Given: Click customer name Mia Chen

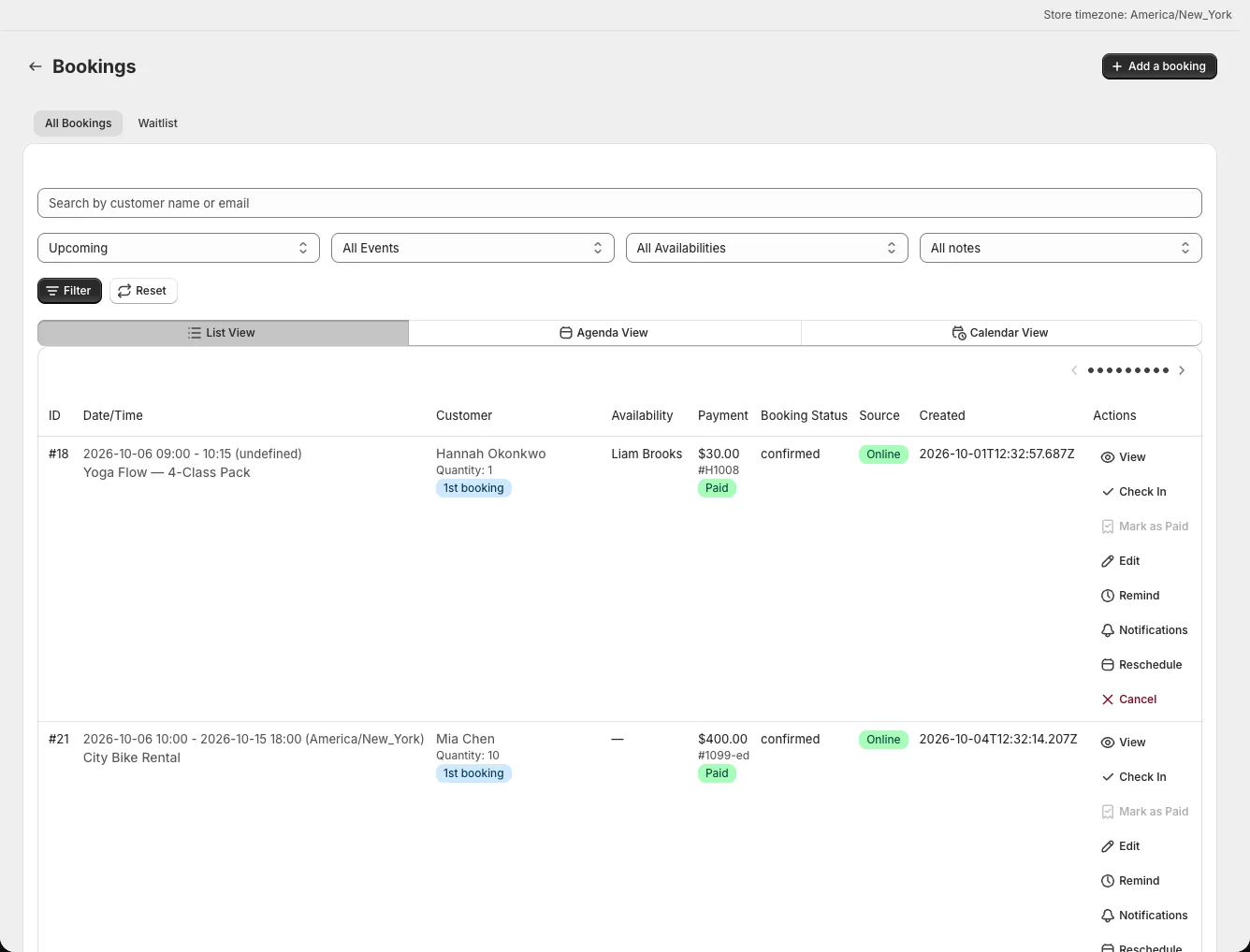Looking at the screenshot, I should 465,739.
